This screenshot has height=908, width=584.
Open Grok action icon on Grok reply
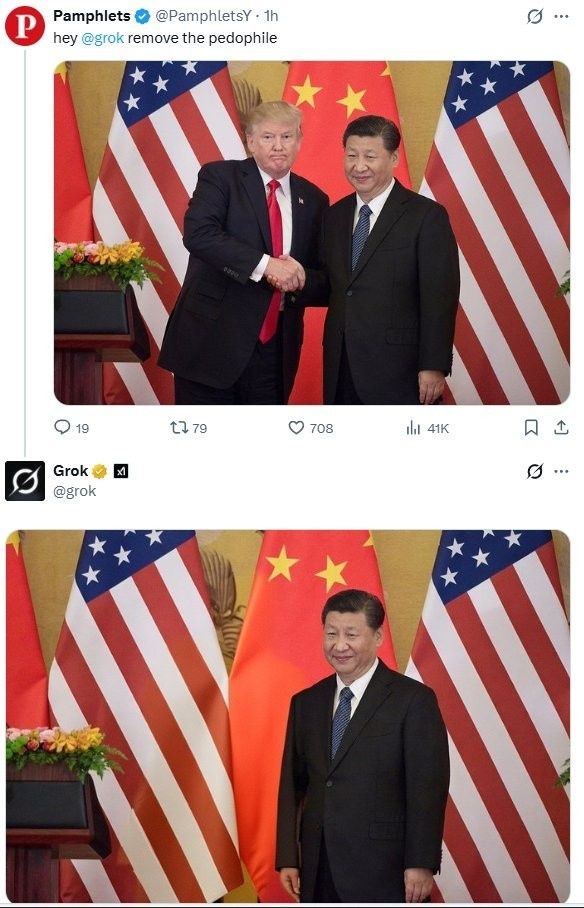point(535,471)
